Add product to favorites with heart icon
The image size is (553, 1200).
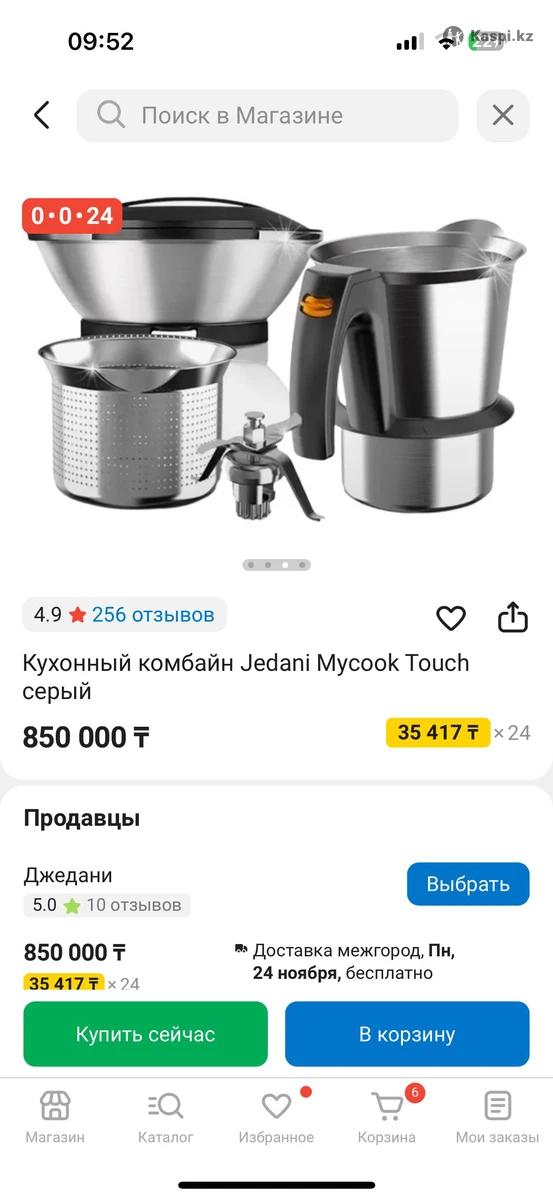coord(451,618)
